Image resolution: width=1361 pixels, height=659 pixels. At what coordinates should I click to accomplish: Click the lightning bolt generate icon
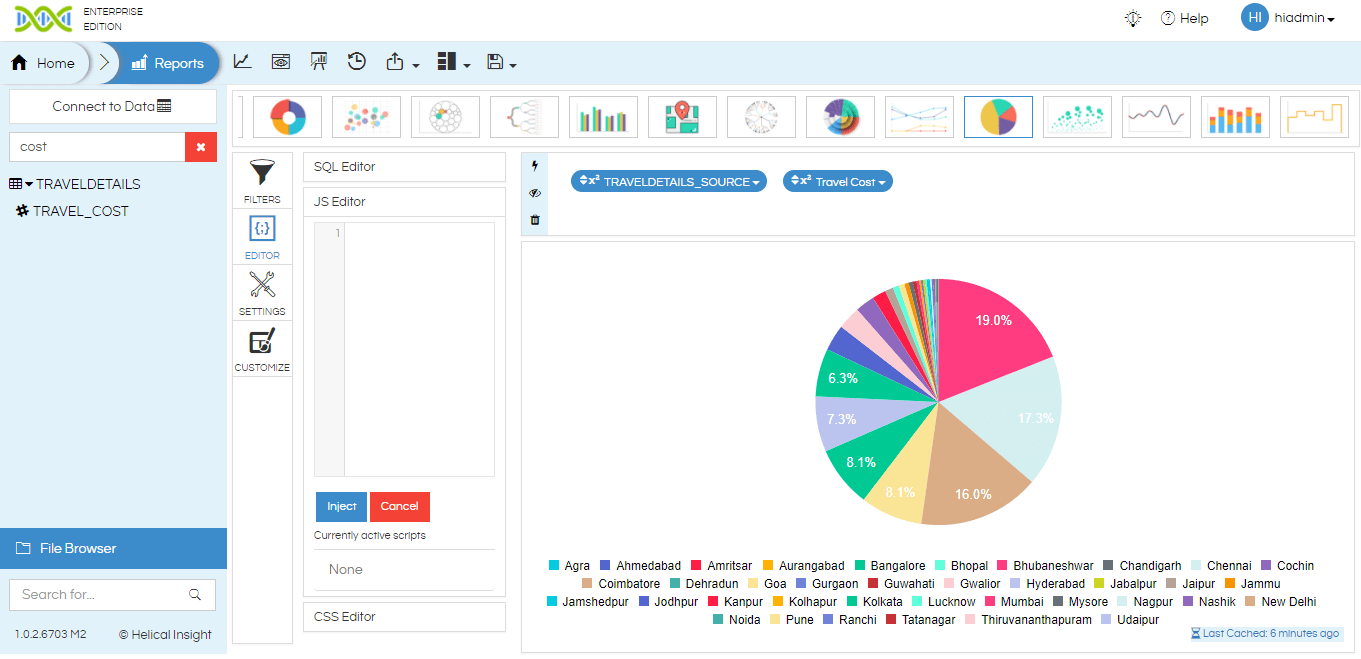pos(534,166)
